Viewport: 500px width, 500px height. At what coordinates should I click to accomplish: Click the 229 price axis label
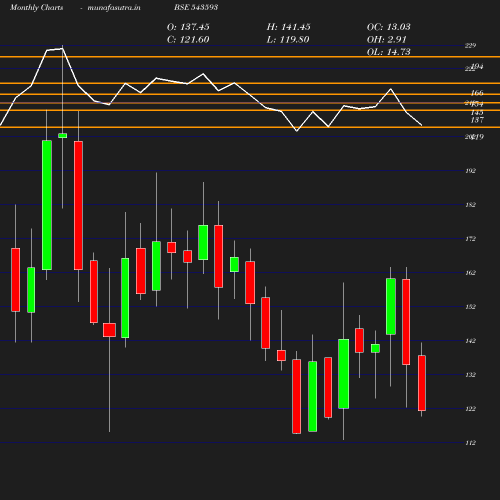[470, 45]
